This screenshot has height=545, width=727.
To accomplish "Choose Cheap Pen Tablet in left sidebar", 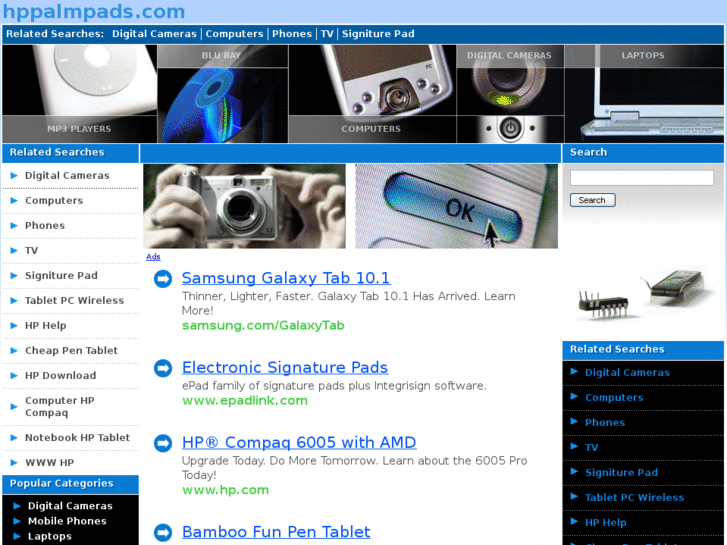I will click(x=71, y=351).
